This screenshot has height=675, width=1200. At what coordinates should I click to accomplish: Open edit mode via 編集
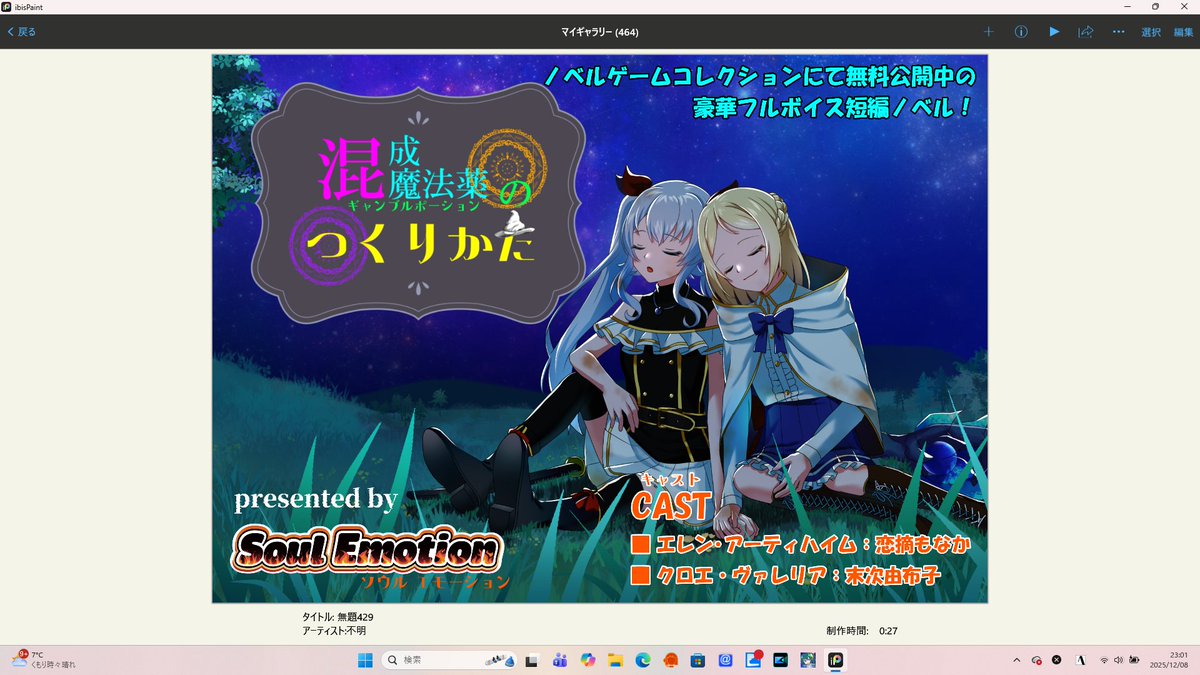[x=1184, y=31]
